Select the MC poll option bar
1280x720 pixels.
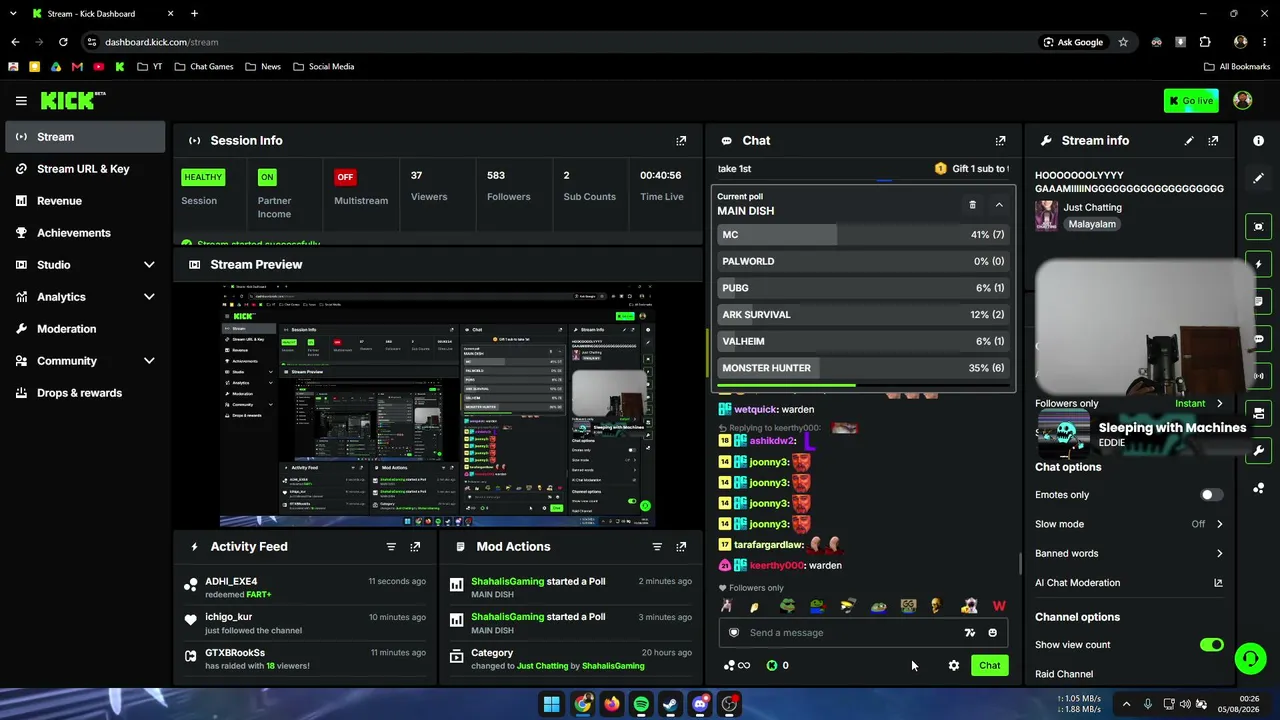tap(863, 235)
